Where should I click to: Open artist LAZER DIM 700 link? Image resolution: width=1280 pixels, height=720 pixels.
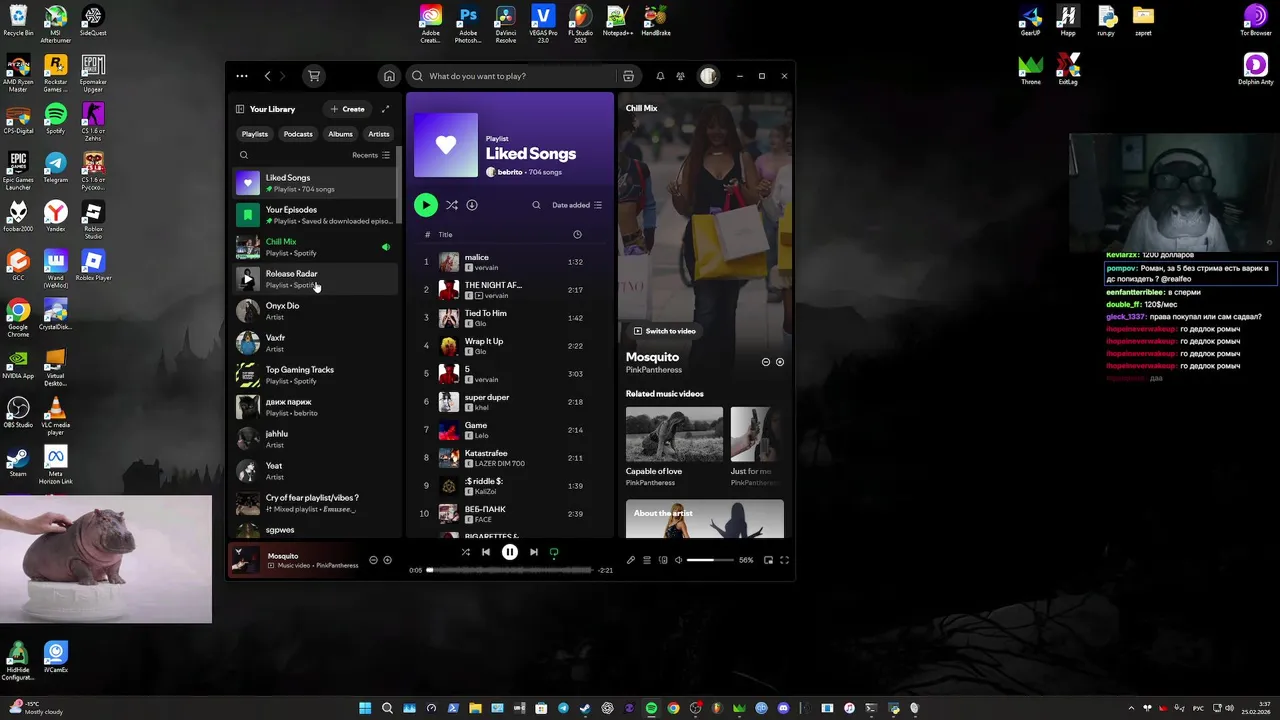[501, 464]
